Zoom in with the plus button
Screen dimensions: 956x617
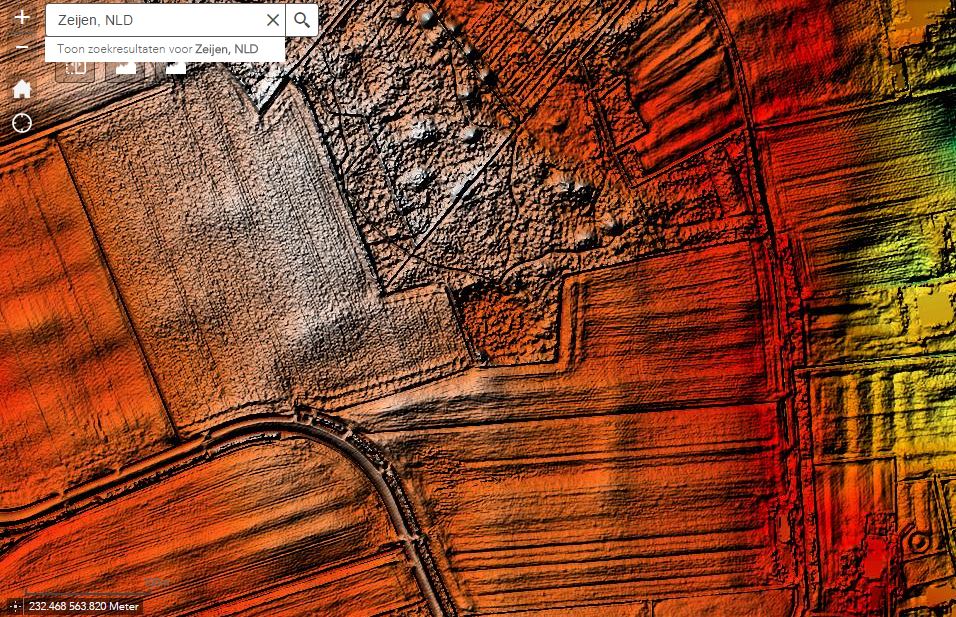click(x=22, y=16)
